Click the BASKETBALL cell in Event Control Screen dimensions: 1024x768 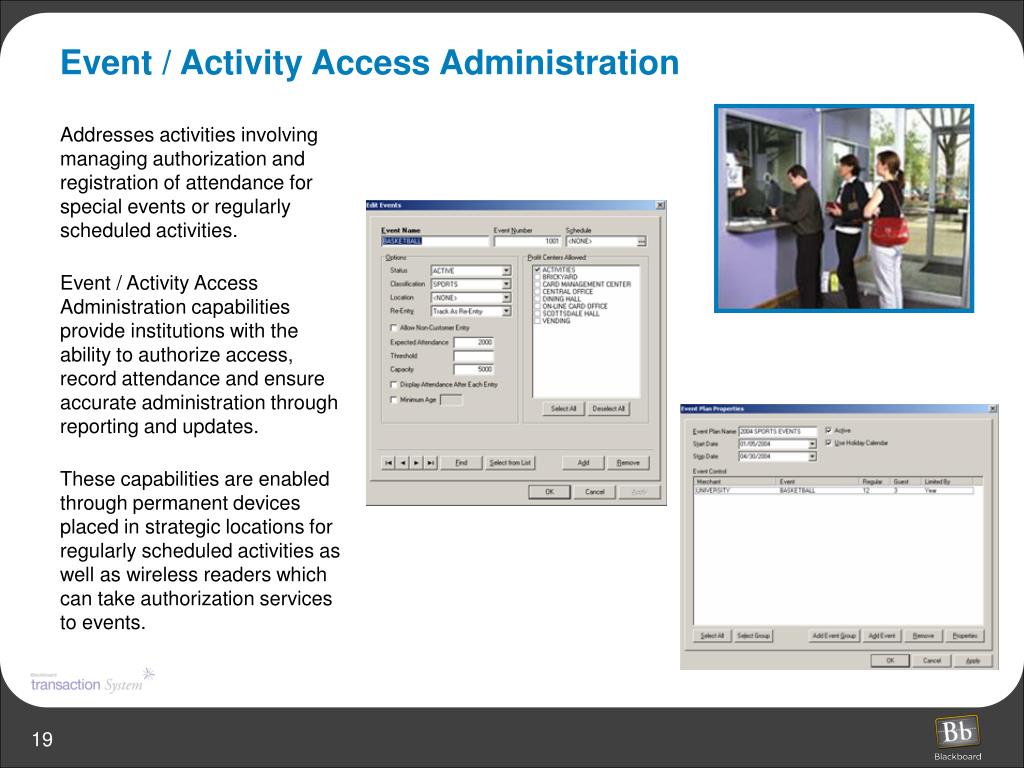click(797, 490)
